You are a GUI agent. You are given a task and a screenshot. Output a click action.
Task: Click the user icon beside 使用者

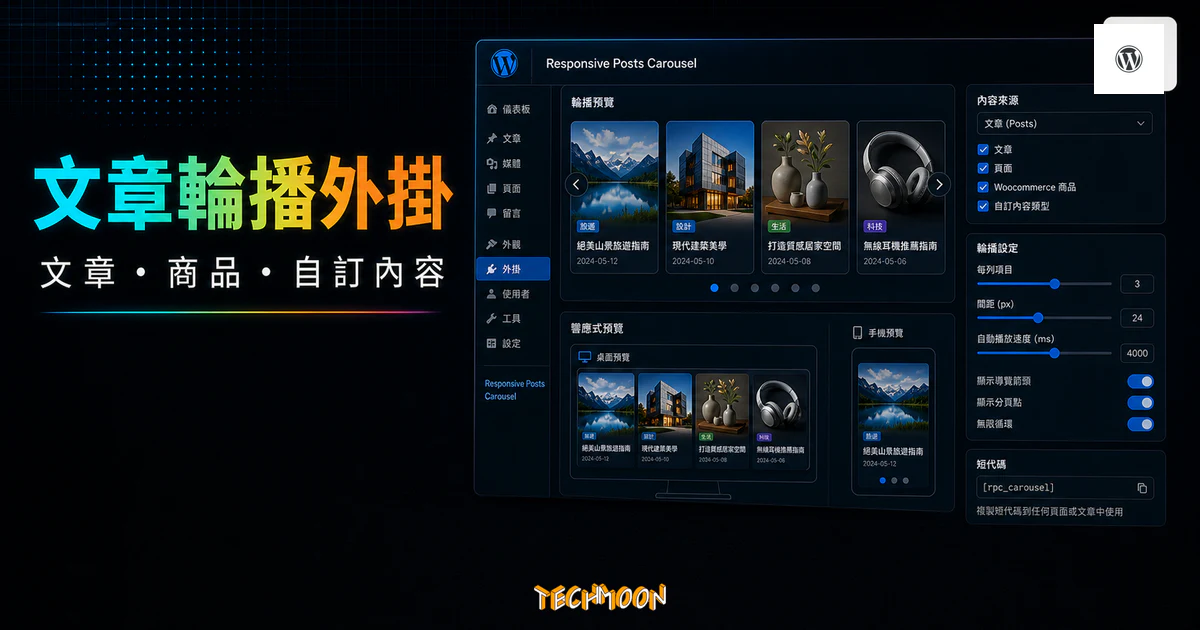coord(491,294)
